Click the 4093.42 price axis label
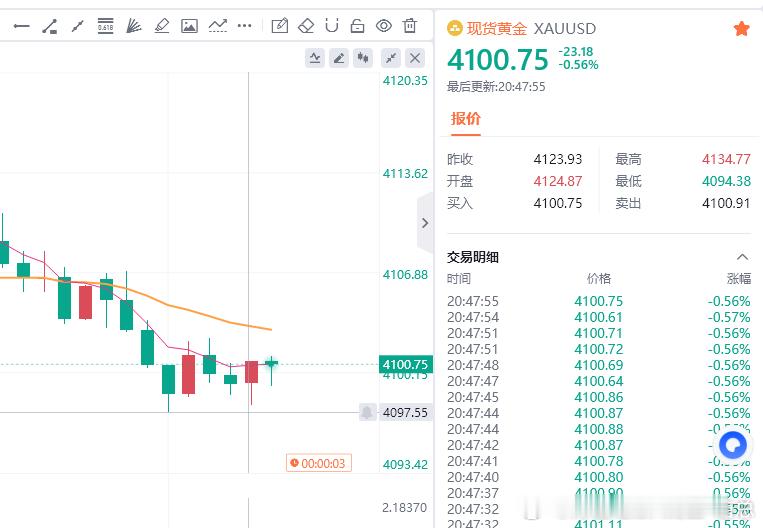Screen dimensions: 763x528 point(405,465)
